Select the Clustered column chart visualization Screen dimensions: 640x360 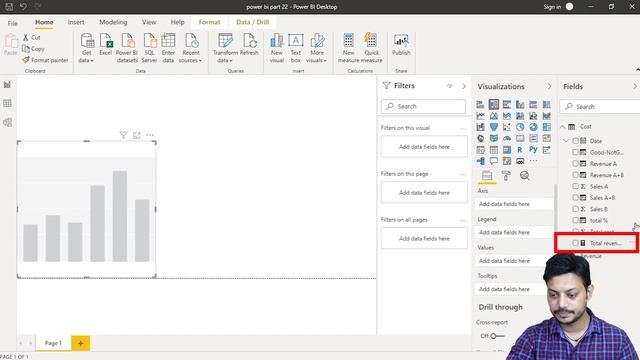tap(520, 104)
